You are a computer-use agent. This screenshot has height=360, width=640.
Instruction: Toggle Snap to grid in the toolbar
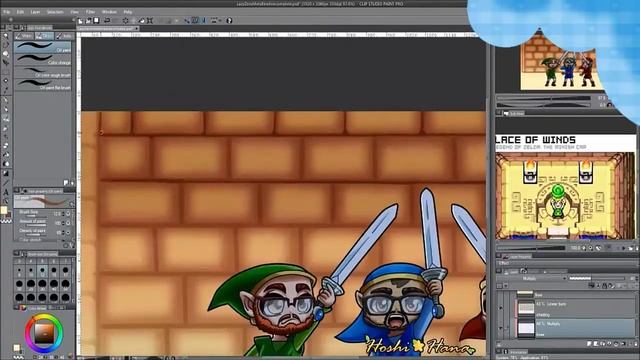(203, 20)
